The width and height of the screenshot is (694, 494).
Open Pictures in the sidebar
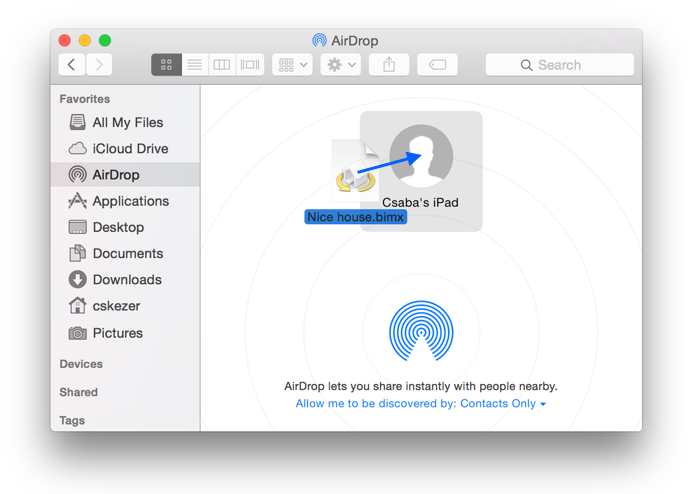click(125, 333)
